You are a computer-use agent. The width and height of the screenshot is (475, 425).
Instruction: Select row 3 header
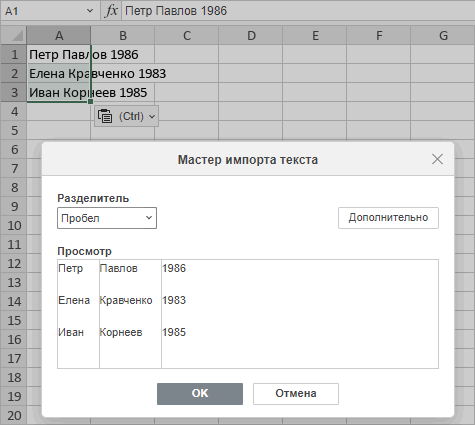pos(14,92)
